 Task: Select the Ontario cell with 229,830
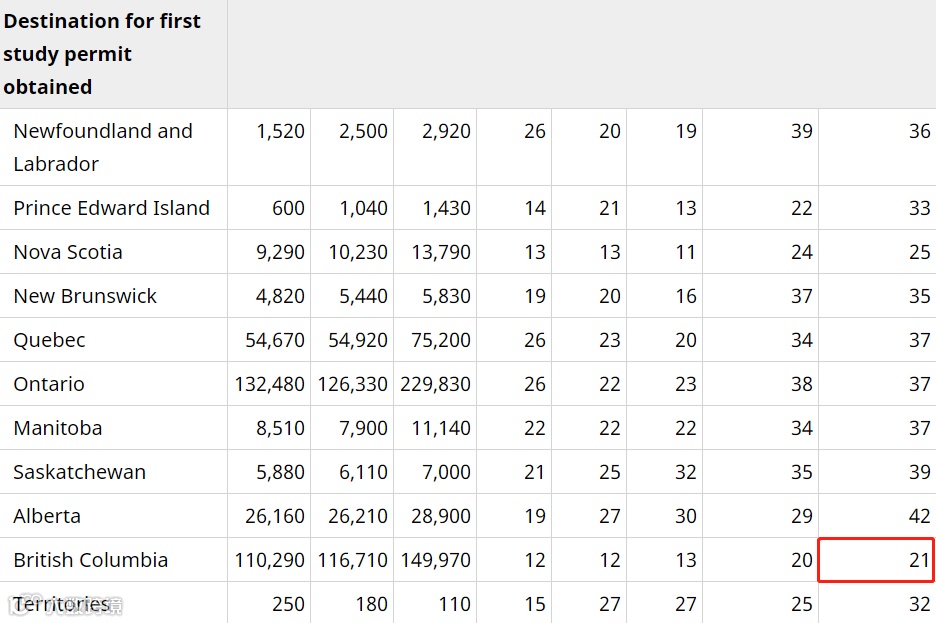[435, 384]
